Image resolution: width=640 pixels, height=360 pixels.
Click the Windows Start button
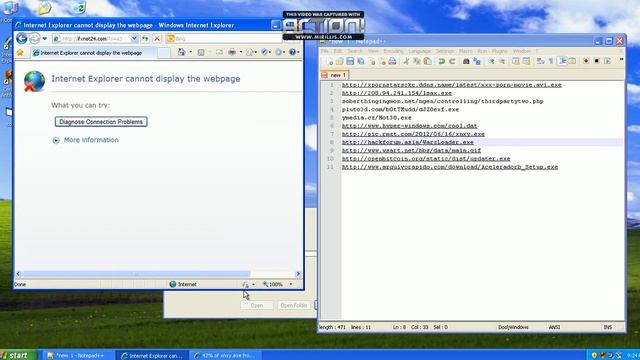(x=19, y=355)
